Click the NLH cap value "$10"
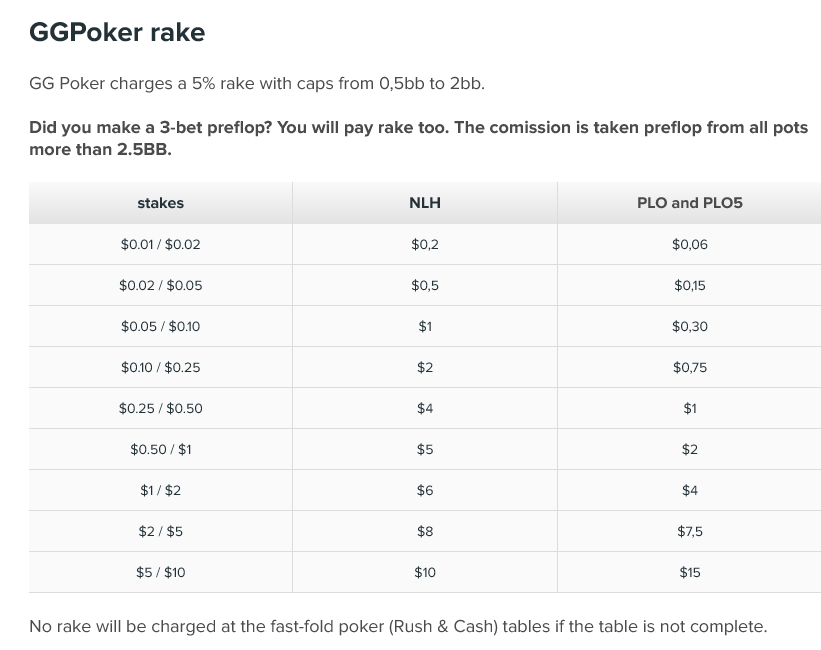This screenshot has width=821, height=650. tap(425, 572)
